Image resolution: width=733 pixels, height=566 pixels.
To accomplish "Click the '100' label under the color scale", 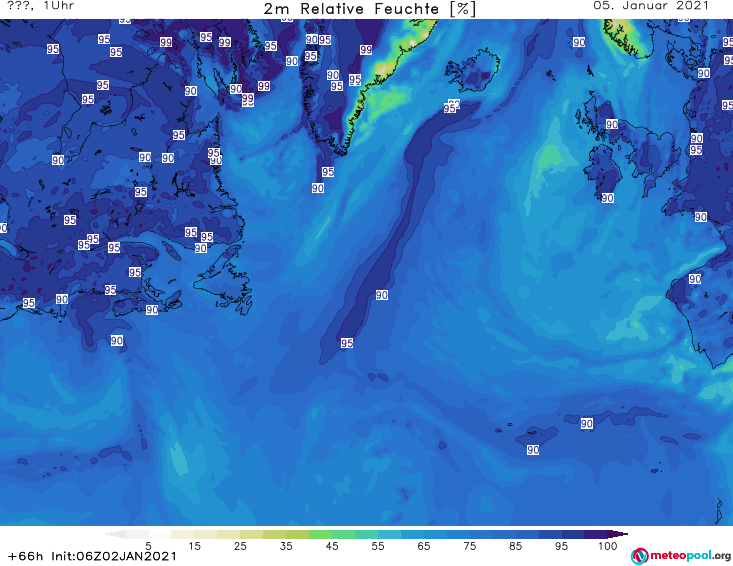I will [x=608, y=546].
